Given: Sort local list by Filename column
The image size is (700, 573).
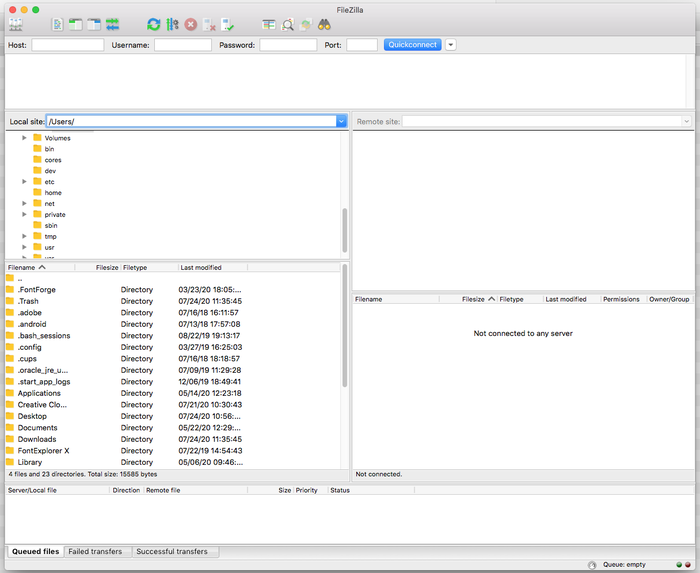Looking at the screenshot, I should [40, 267].
